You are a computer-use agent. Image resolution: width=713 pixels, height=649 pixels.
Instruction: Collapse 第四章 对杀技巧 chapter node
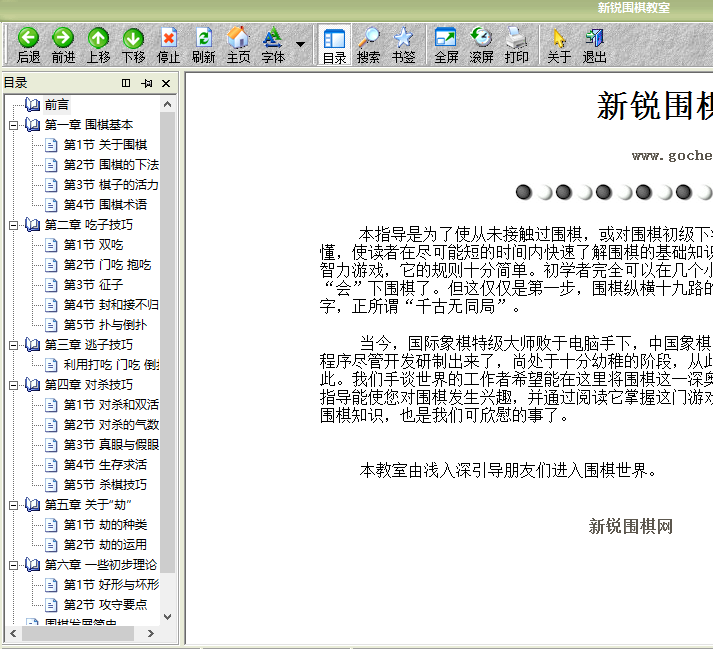point(14,385)
